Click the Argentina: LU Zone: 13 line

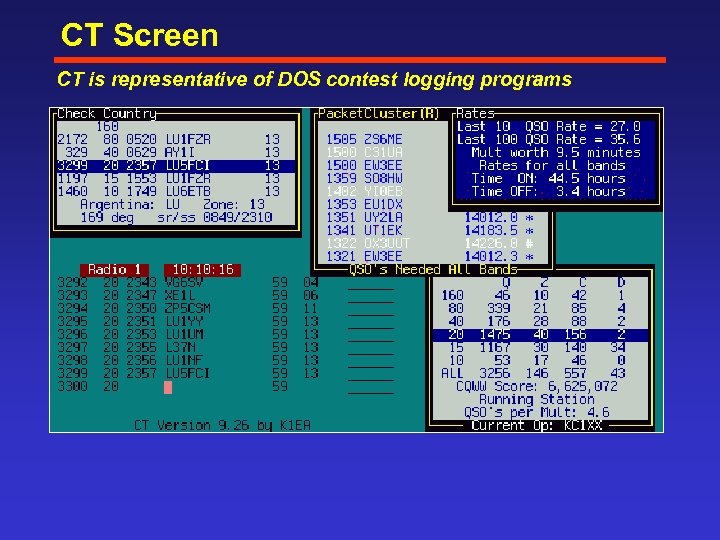(x=173, y=204)
